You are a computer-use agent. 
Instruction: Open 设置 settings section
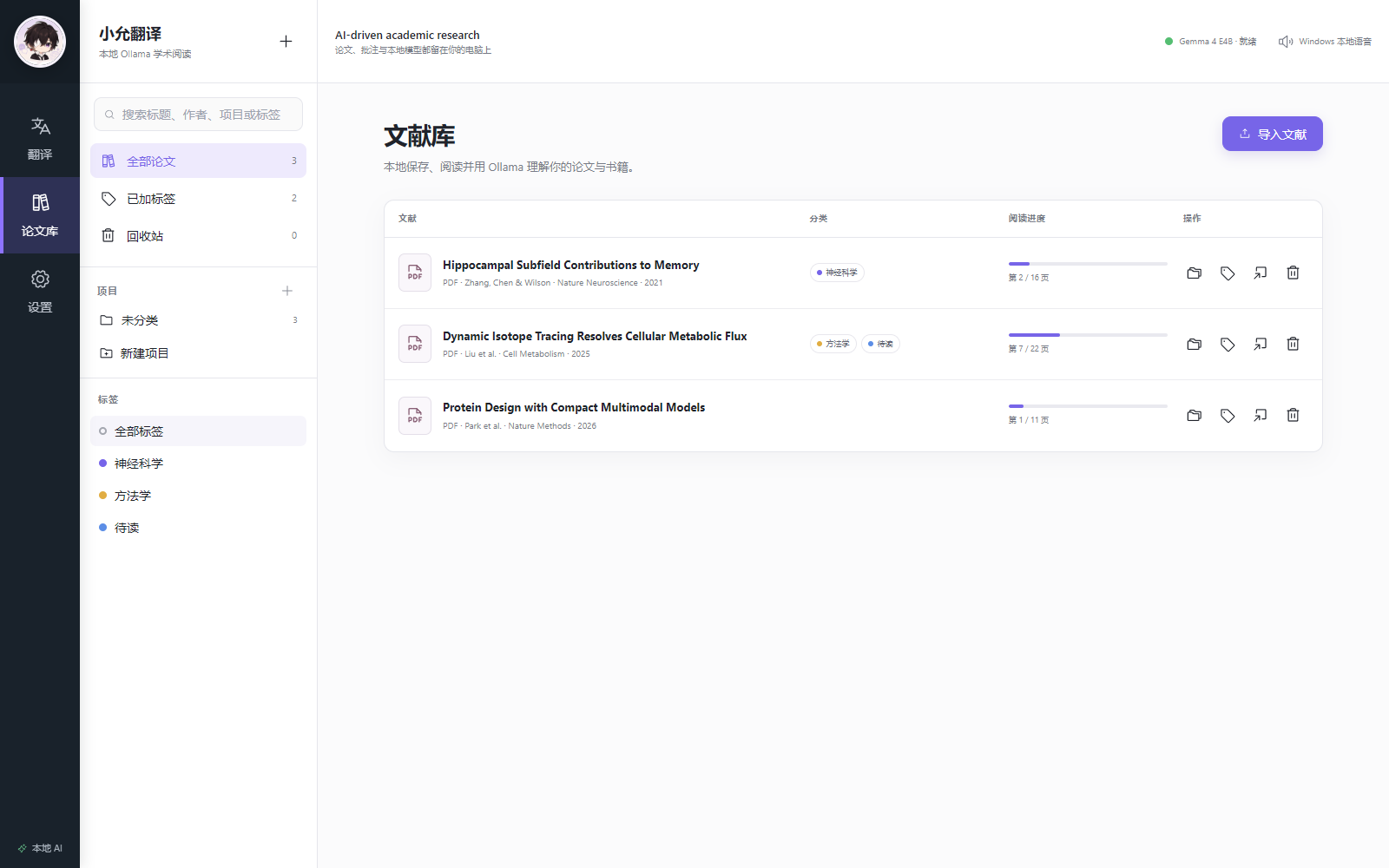40,292
